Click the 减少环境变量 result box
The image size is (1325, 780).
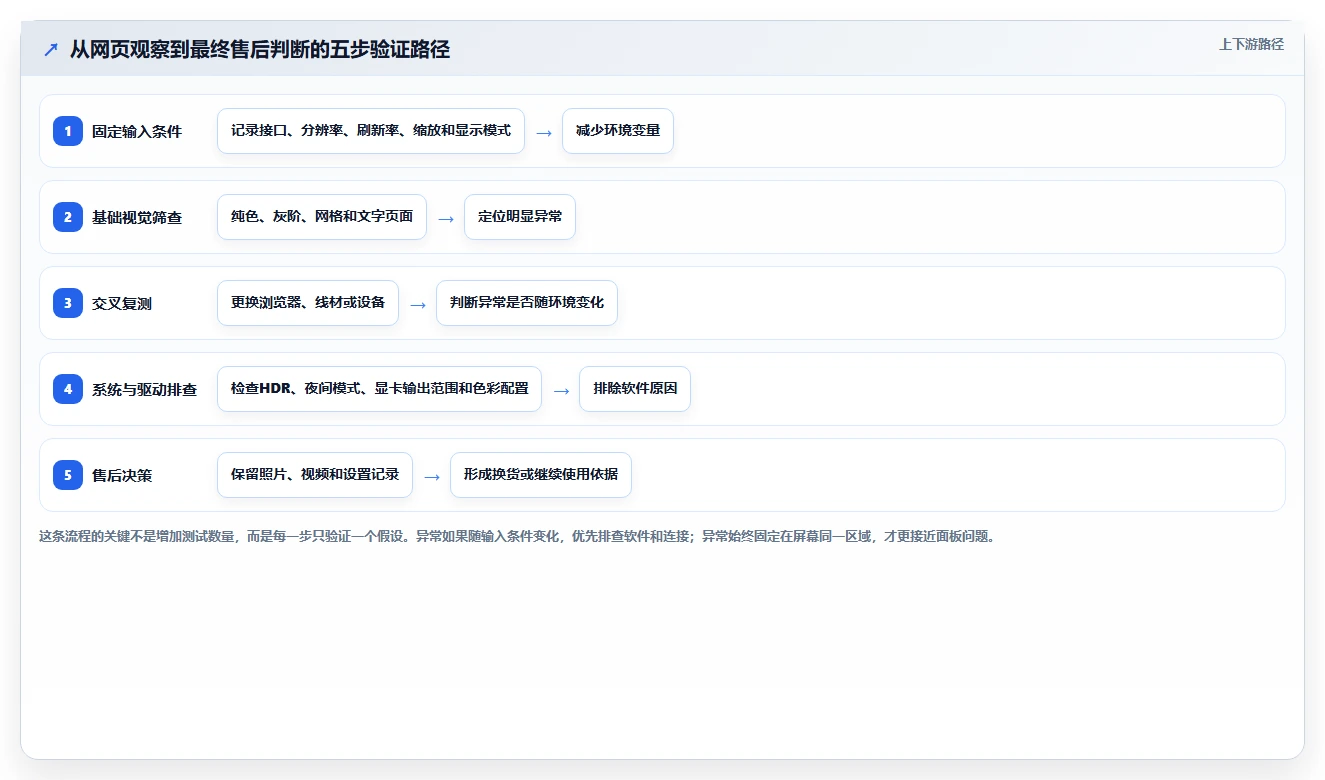point(618,131)
